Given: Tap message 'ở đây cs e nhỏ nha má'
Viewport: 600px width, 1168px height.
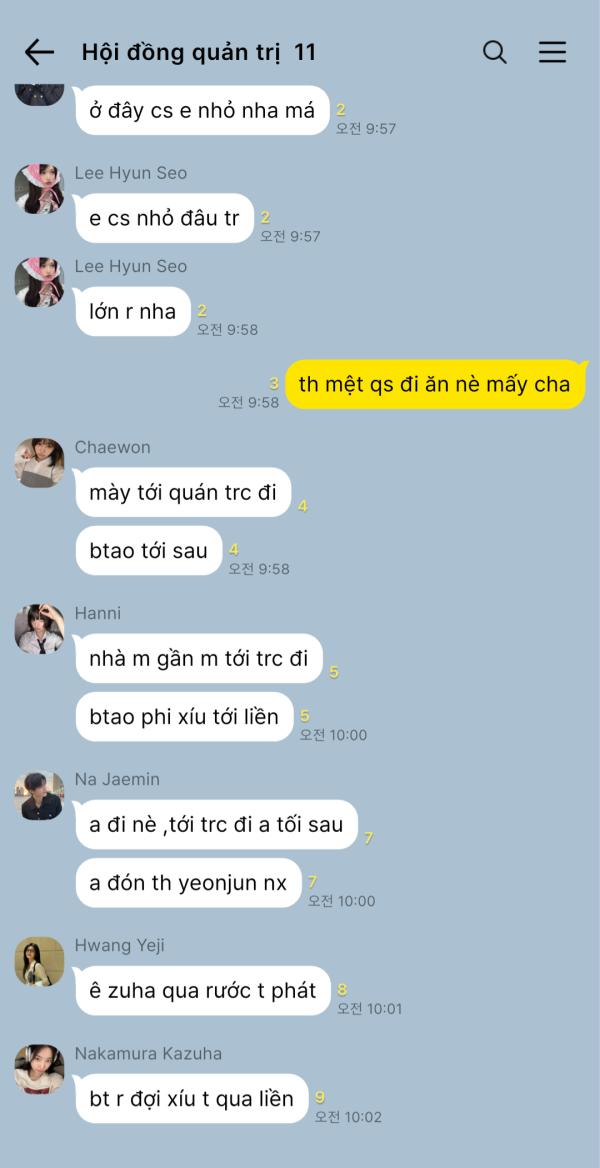Looking at the screenshot, I should (202, 110).
